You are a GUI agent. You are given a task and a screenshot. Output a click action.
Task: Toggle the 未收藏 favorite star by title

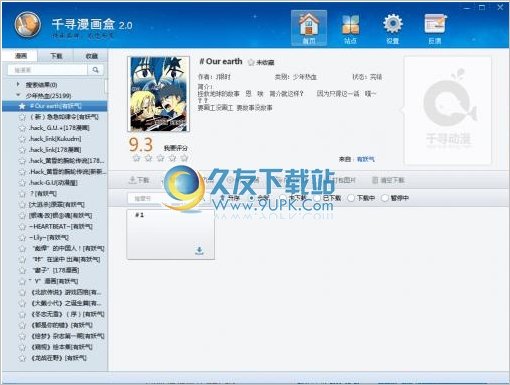pos(251,62)
